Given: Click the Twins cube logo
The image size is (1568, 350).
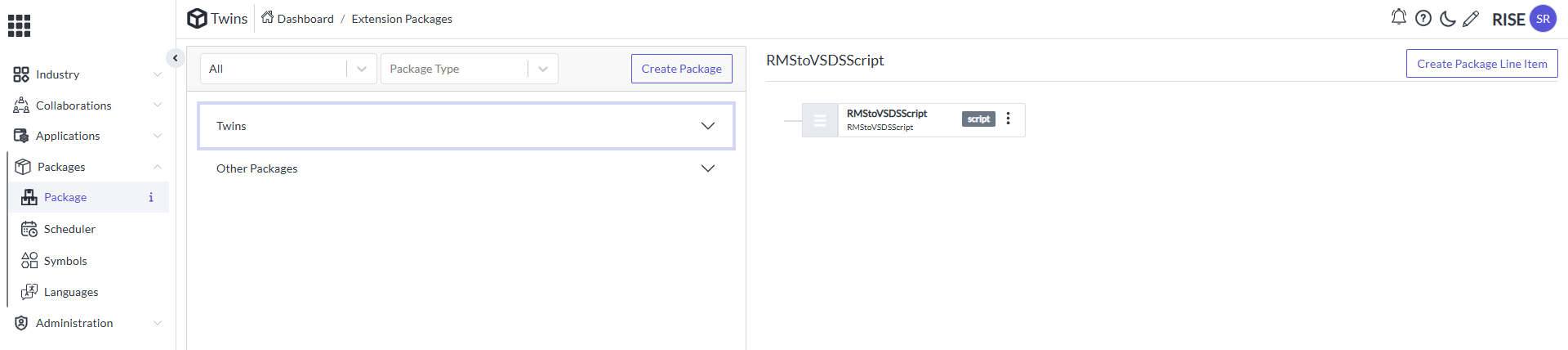Looking at the screenshot, I should point(197,18).
